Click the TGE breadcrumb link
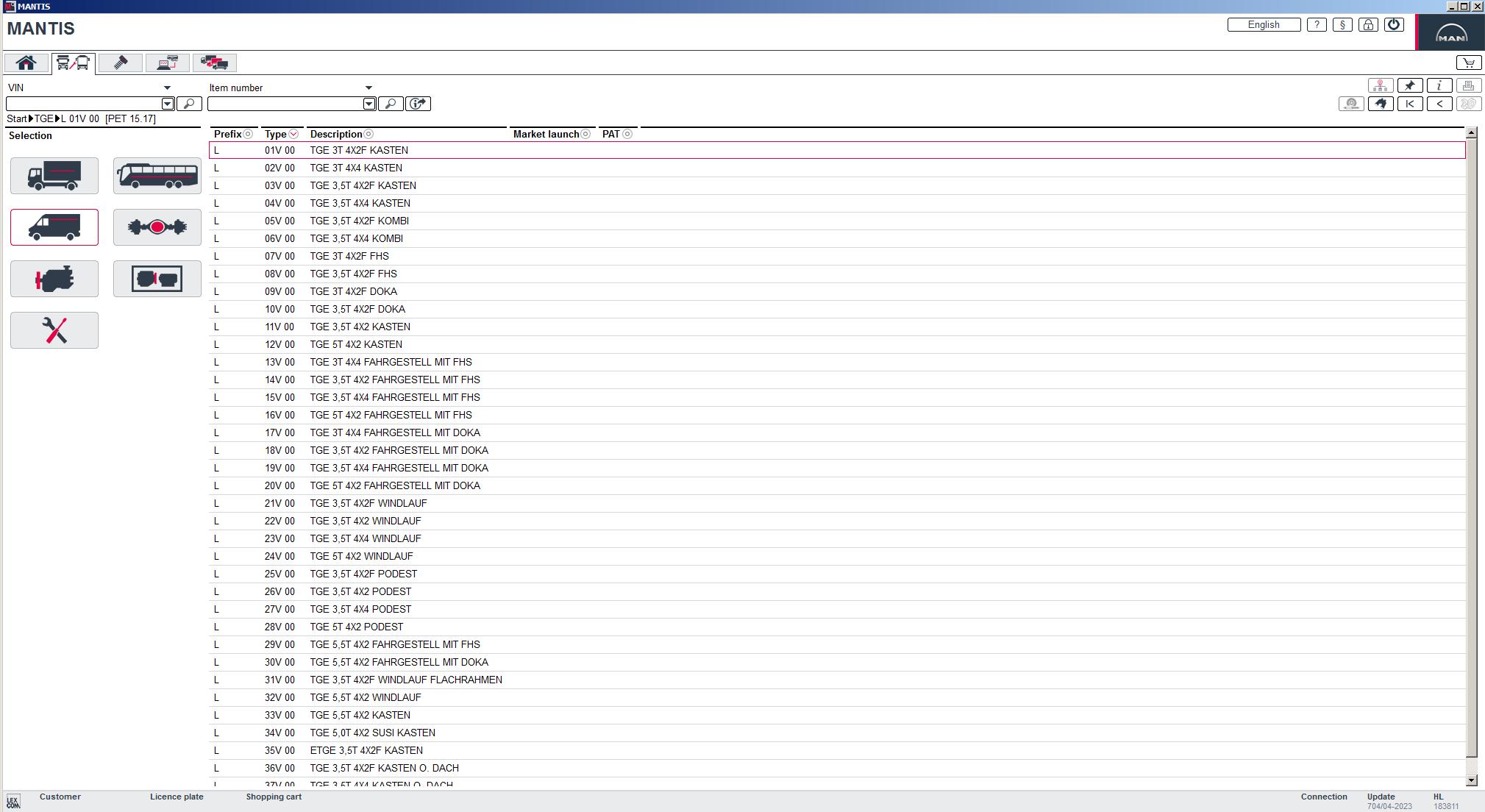1485x812 pixels. 44,118
